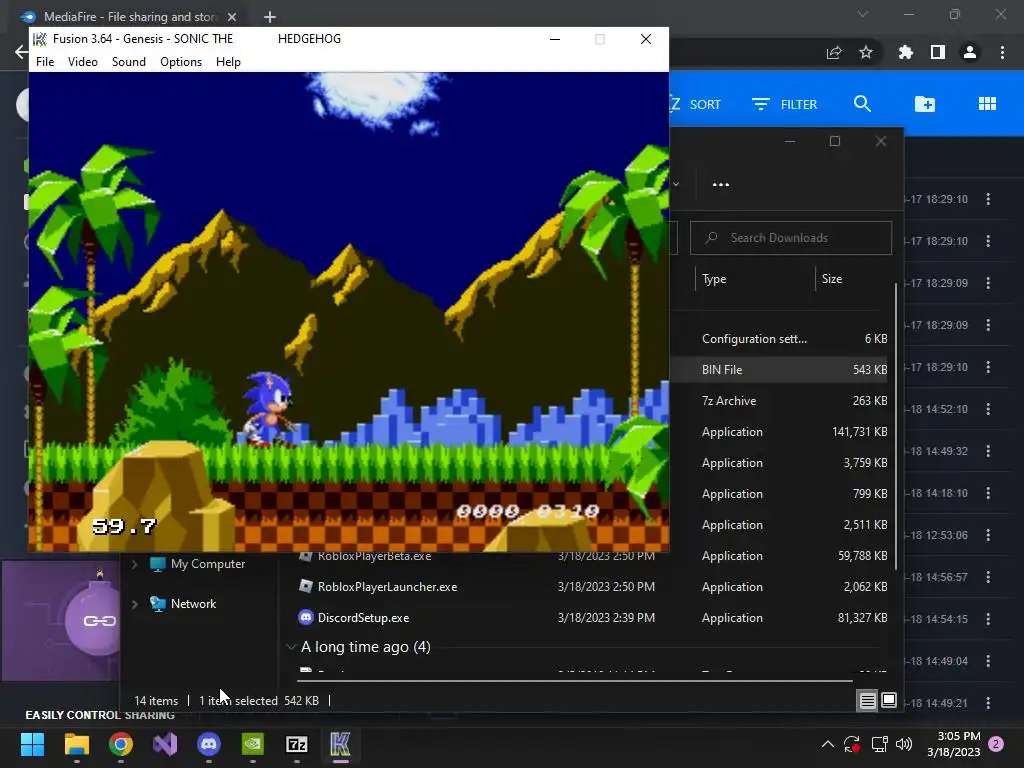Viewport: 1024px width, 768px height.
Task: Open Chrome three-dot menu
Action: click(1002, 52)
